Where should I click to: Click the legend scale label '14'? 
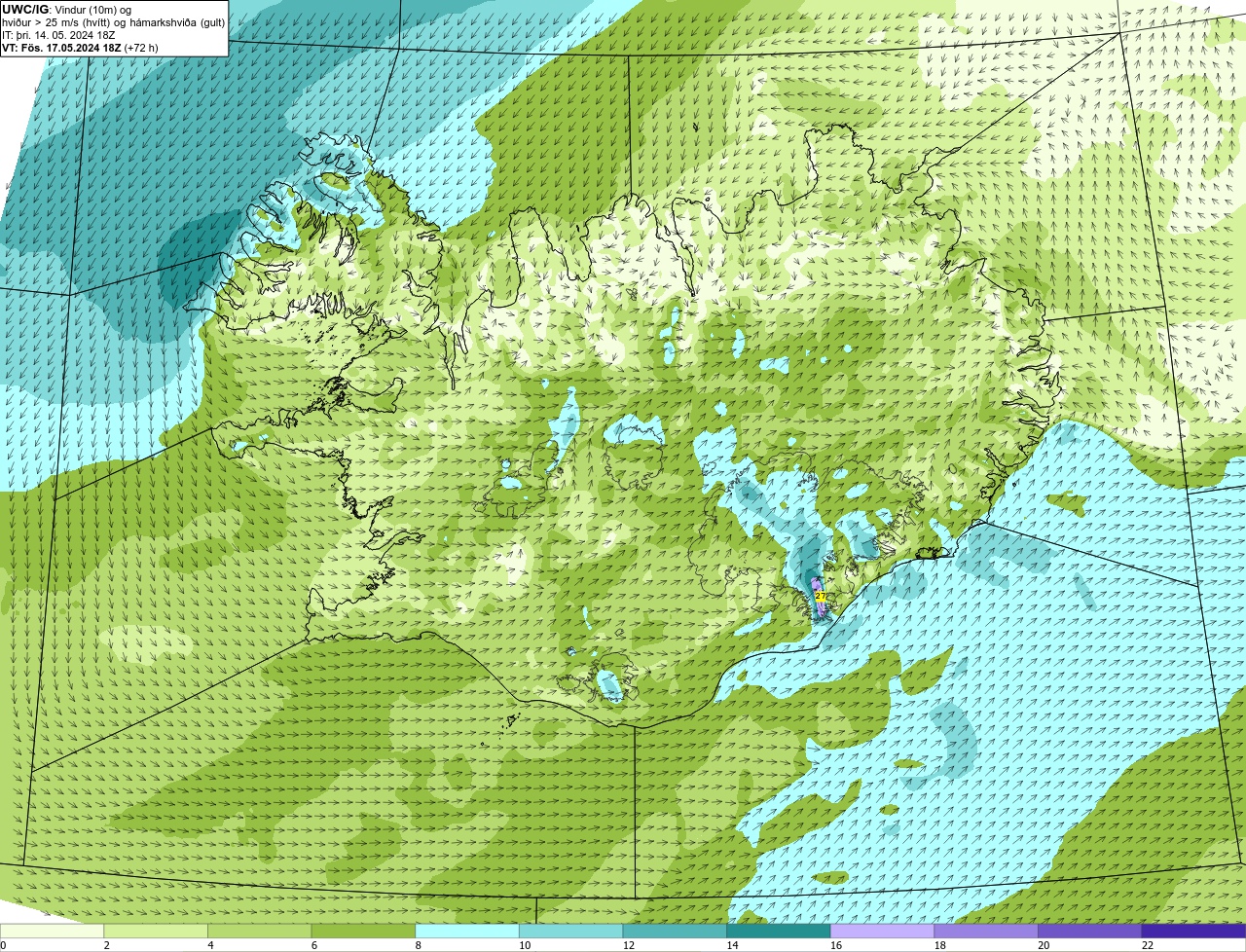[x=732, y=945]
